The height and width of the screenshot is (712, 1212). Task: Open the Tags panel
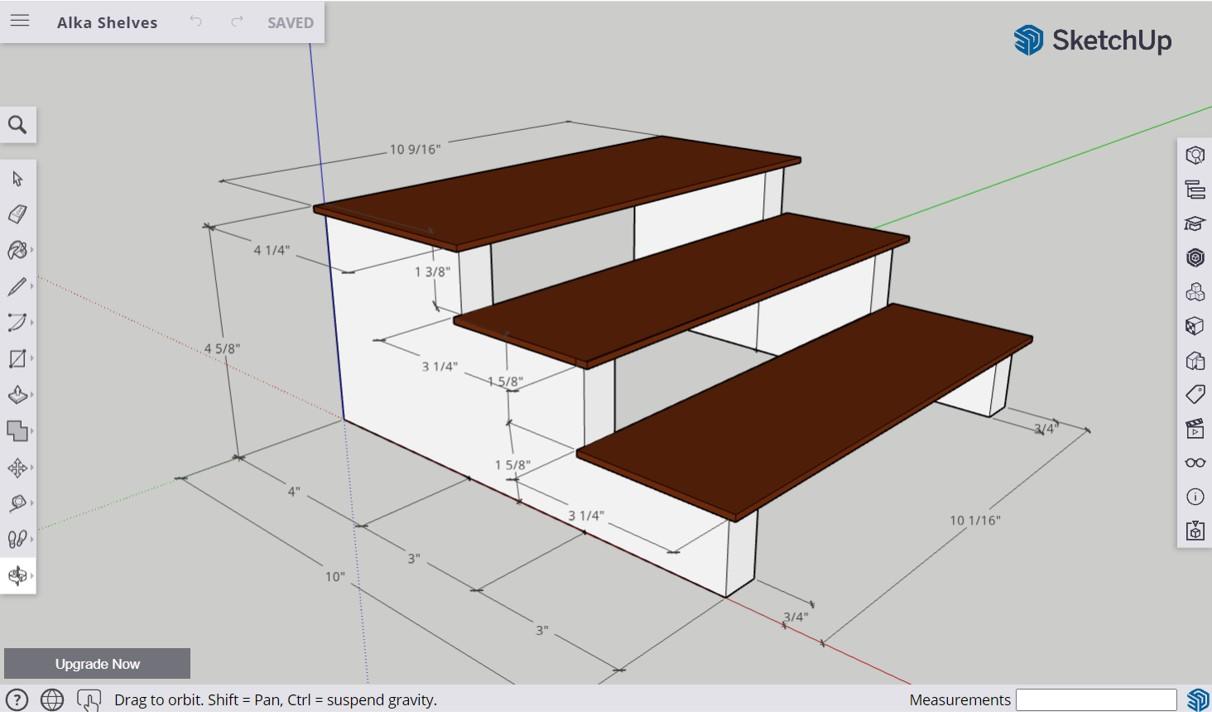(x=1194, y=393)
